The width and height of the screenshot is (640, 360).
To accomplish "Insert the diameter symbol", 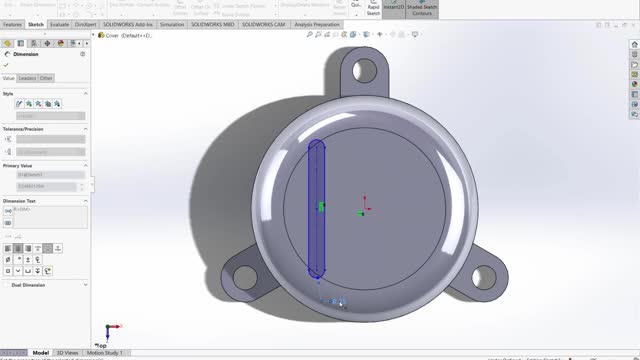I will (8, 260).
